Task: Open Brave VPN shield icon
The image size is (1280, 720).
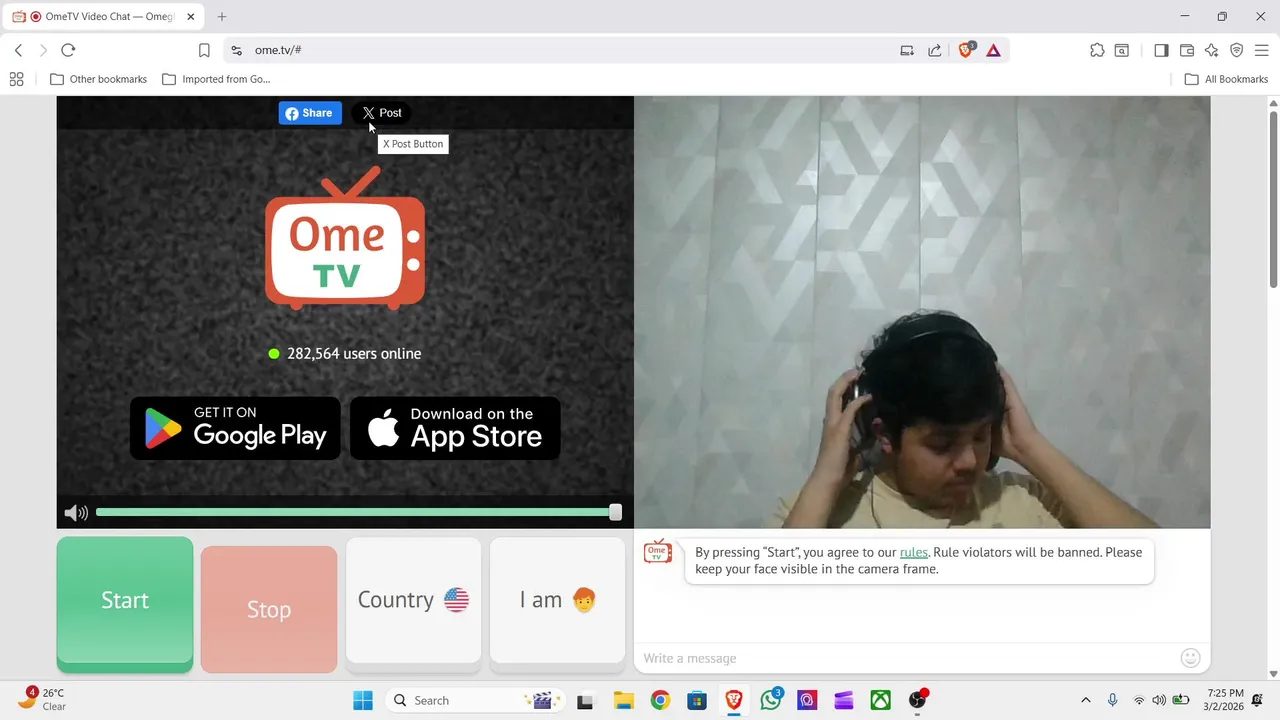Action: click(x=1237, y=50)
